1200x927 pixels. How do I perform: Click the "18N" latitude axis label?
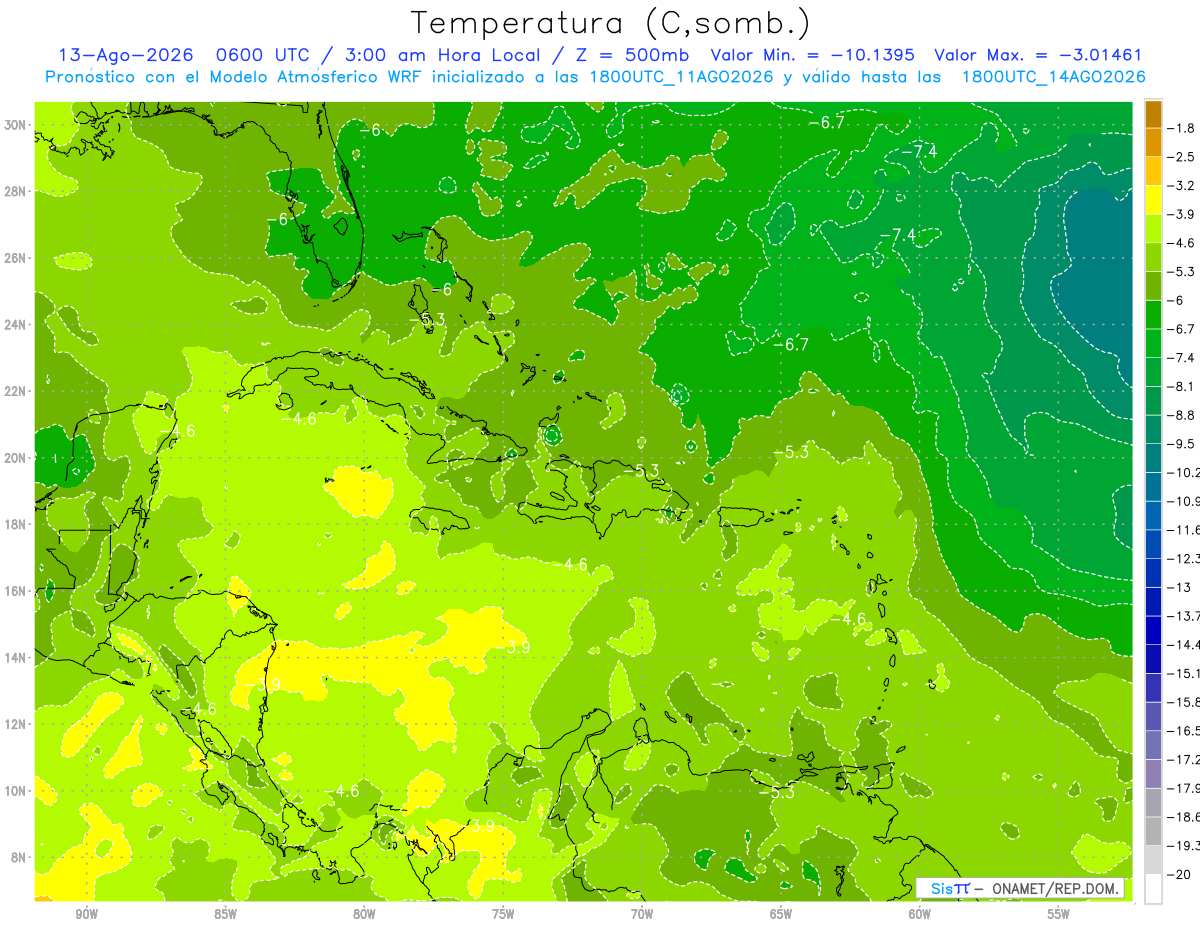click(x=16, y=523)
